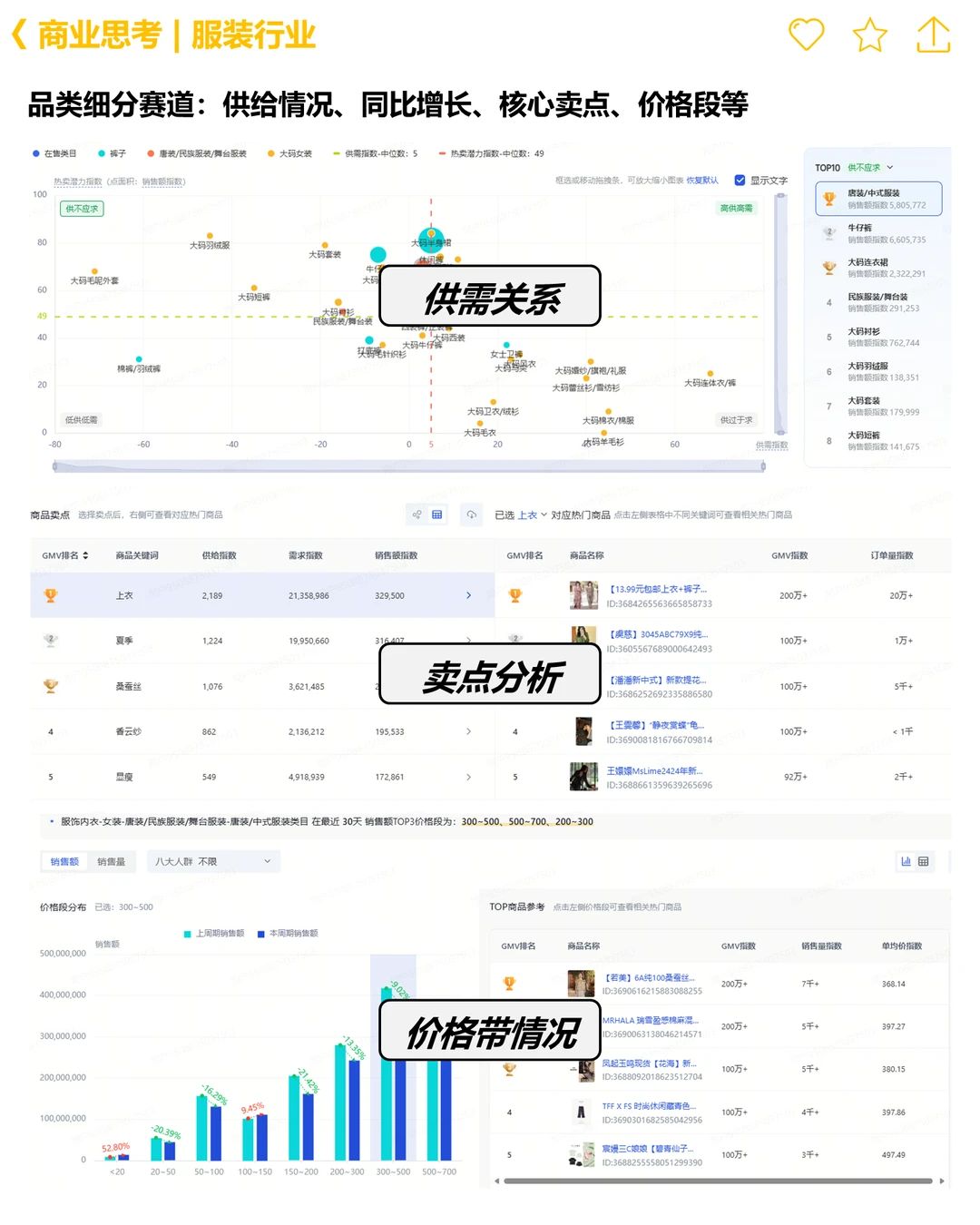Click scrollbar right arrow in TOP商品参考
The height and width of the screenshot is (1225, 980).
(942, 1181)
